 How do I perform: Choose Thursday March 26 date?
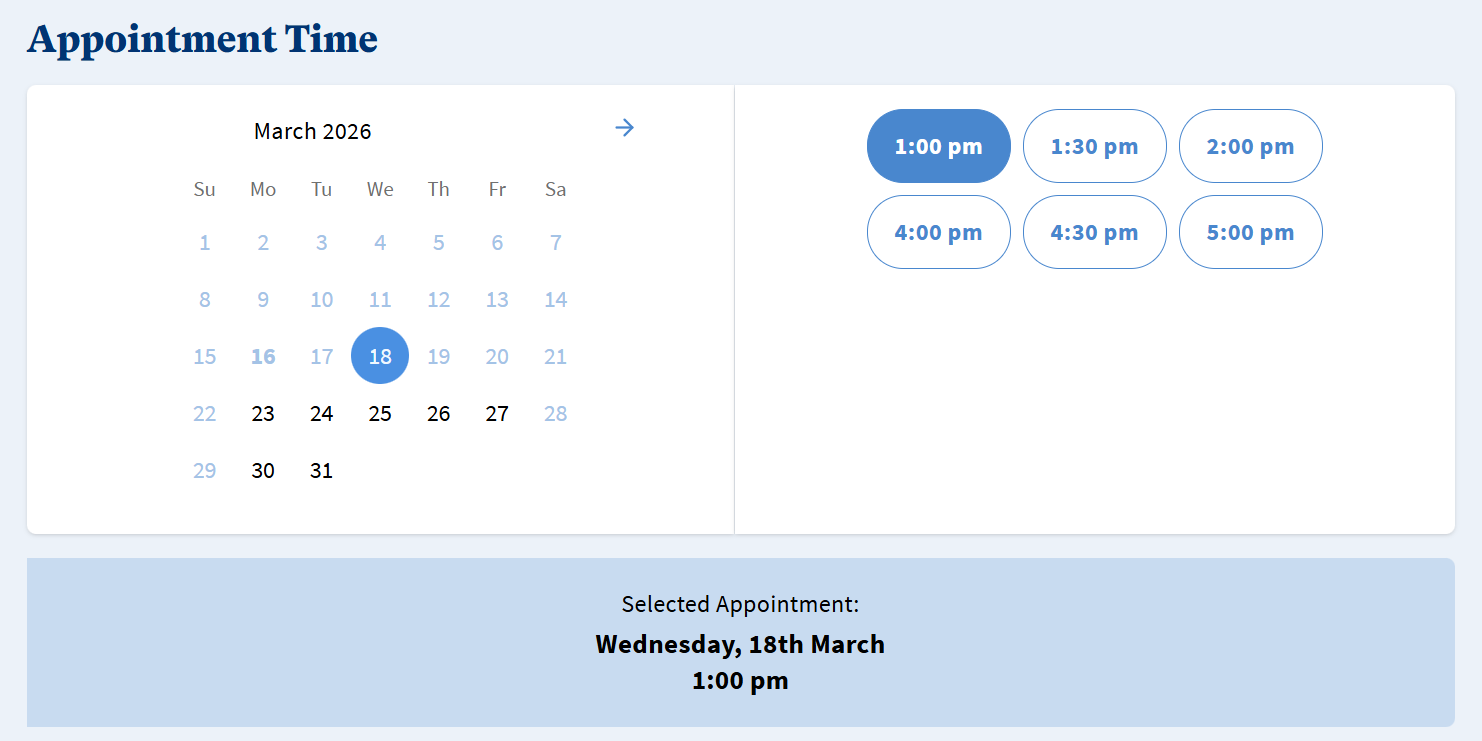(x=438, y=414)
